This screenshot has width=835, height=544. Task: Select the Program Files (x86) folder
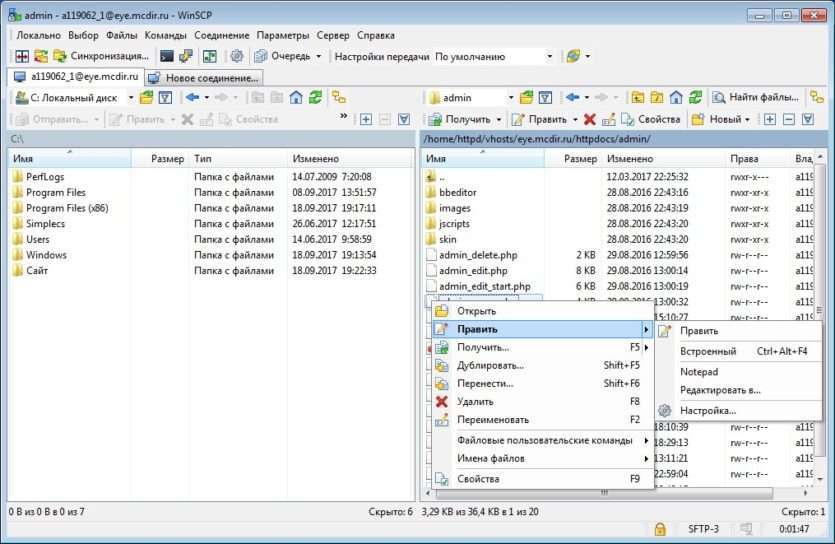tap(67, 208)
